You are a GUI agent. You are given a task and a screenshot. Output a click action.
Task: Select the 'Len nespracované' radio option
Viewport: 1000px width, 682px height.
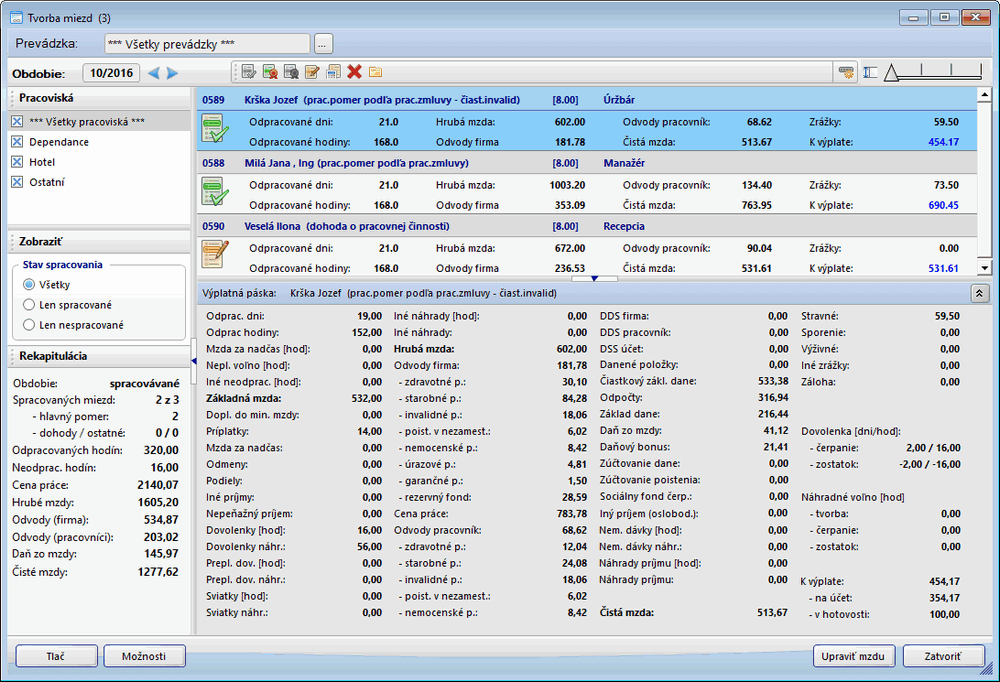[x=29, y=325]
